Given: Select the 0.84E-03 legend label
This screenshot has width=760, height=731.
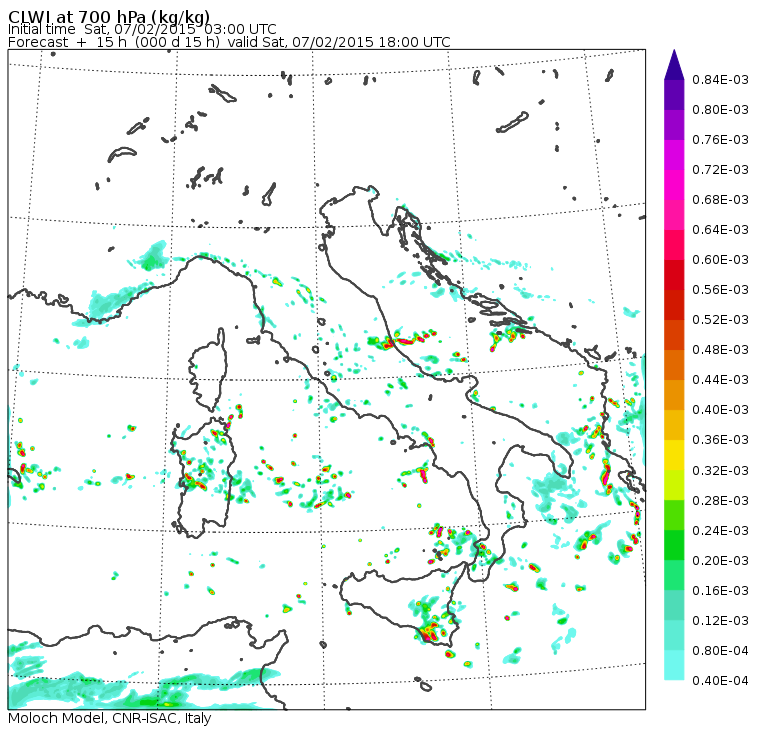Looking at the screenshot, I should point(720,79).
